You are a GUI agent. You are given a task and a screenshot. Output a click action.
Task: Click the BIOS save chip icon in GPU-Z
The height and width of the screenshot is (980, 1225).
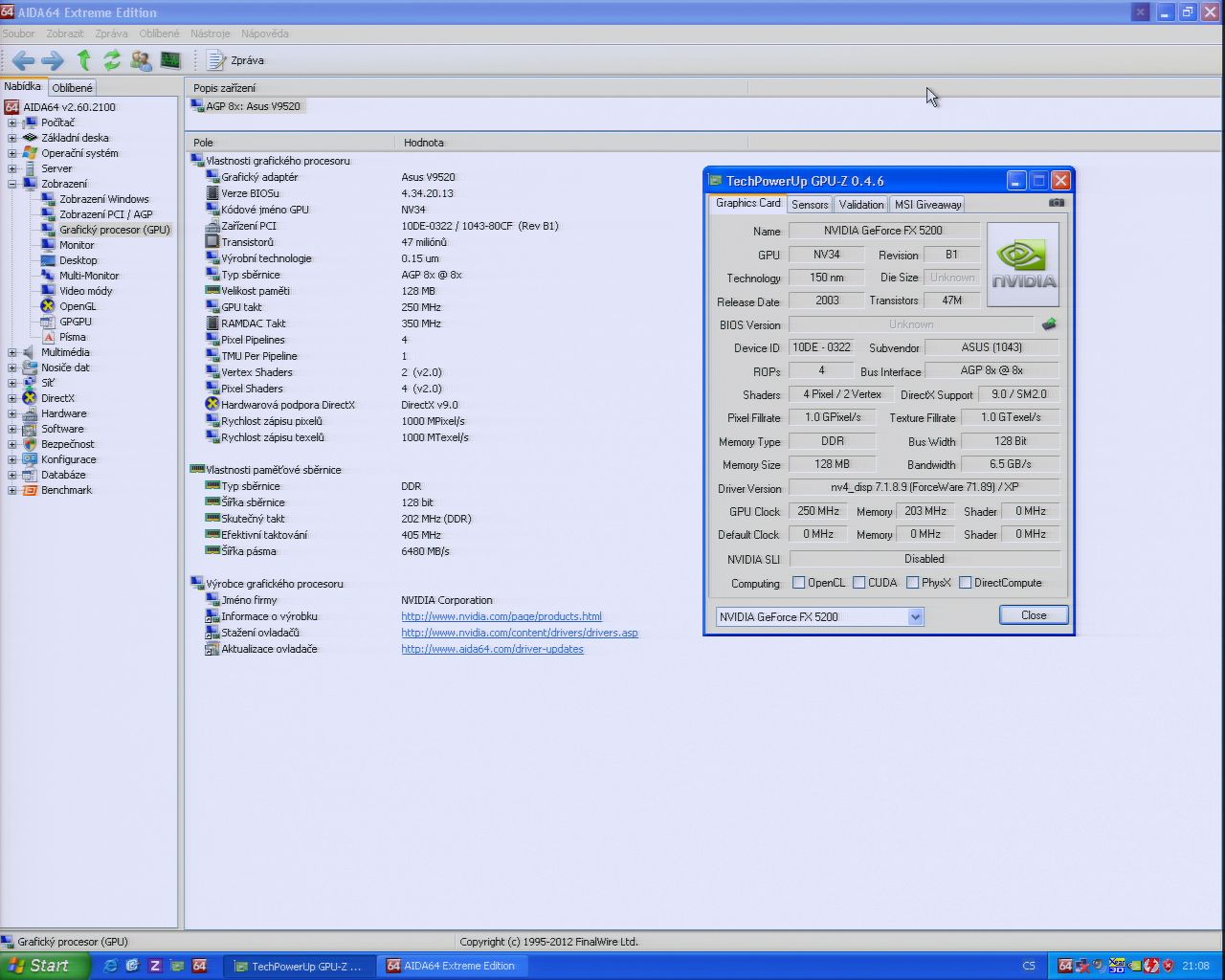coord(1049,324)
